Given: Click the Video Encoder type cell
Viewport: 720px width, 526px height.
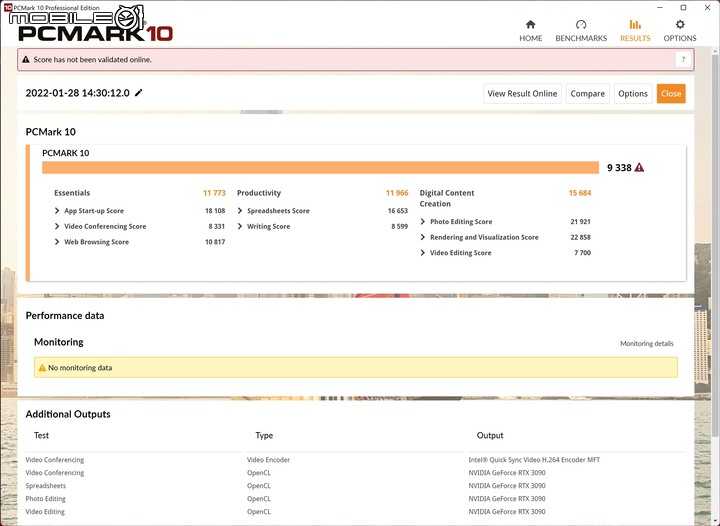Looking at the screenshot, I should click(268, 459).
